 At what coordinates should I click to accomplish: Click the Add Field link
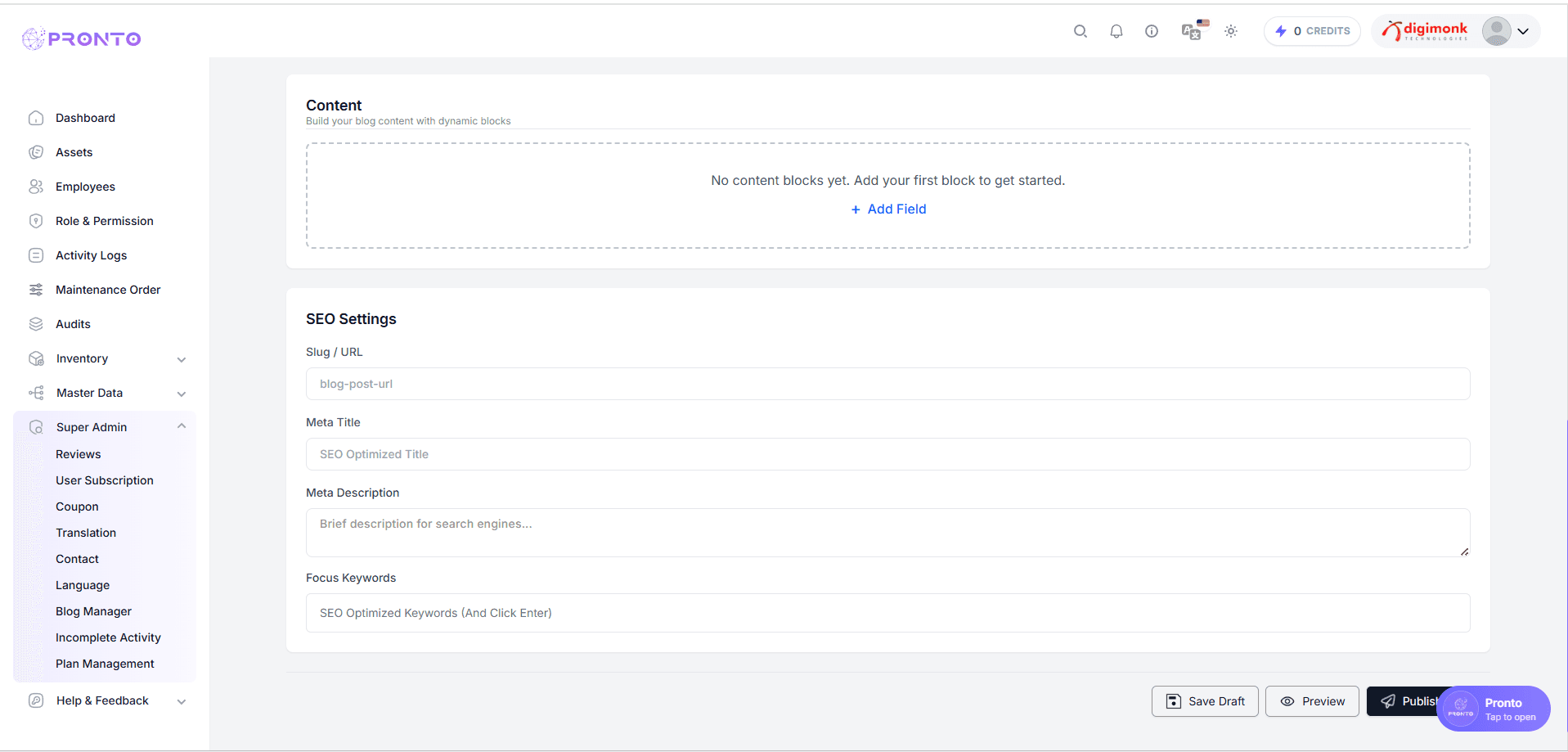tap(887, 209)
